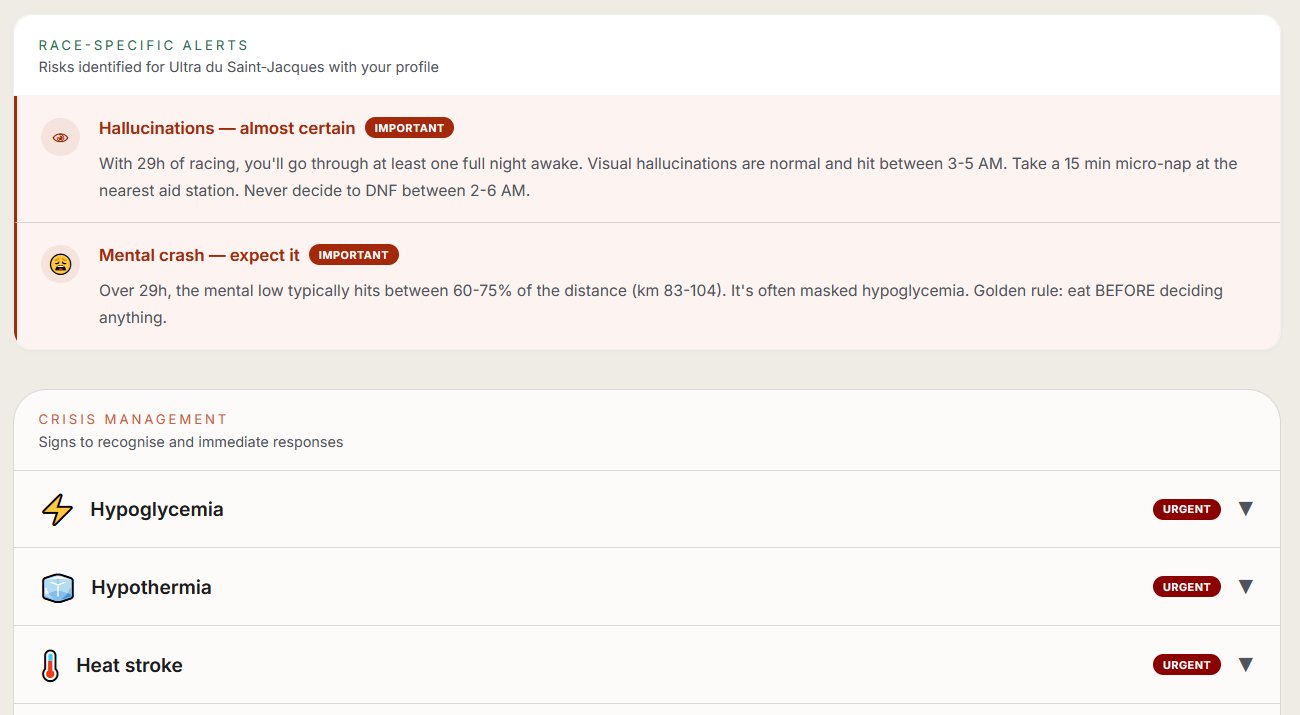Click the URGENT badge in Heat stroke row

1187,665
